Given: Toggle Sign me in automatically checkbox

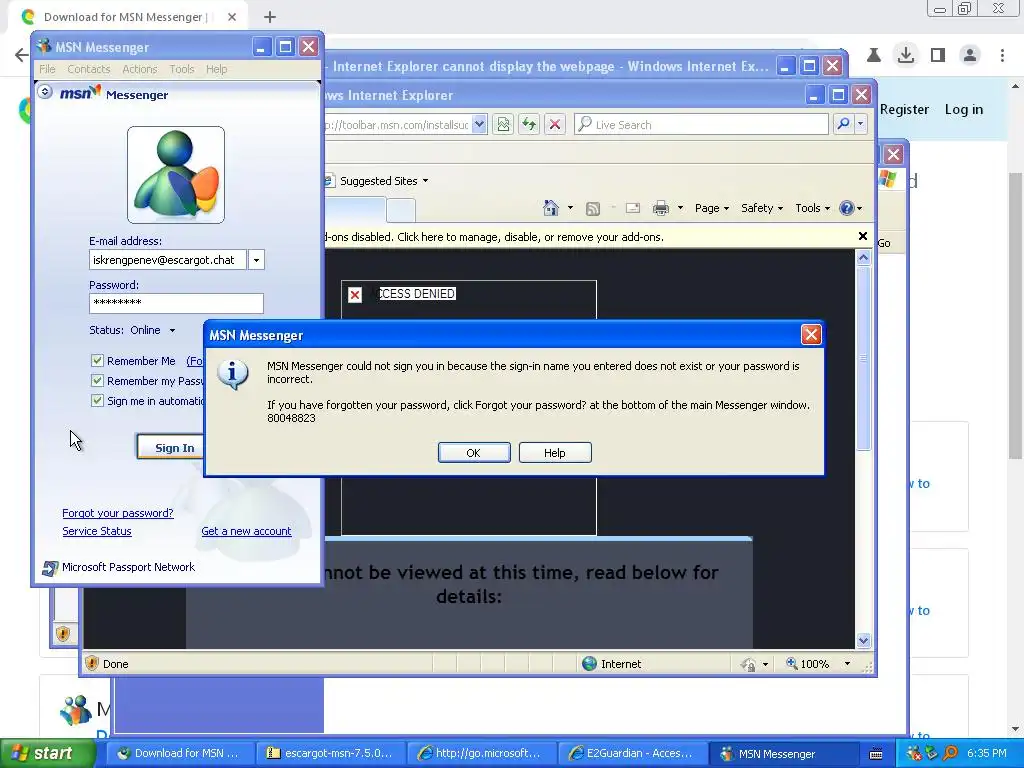Looking at the screenshot, I should pyautogui.click(x=97, y=401).
